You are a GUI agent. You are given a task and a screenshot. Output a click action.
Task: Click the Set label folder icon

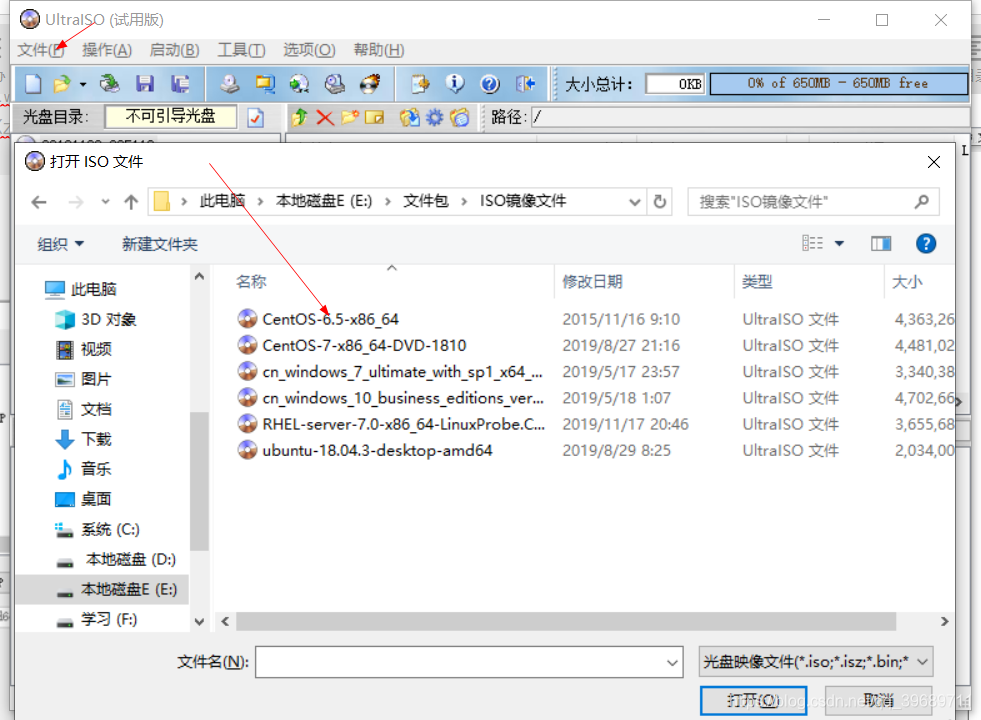pos(460,117)
